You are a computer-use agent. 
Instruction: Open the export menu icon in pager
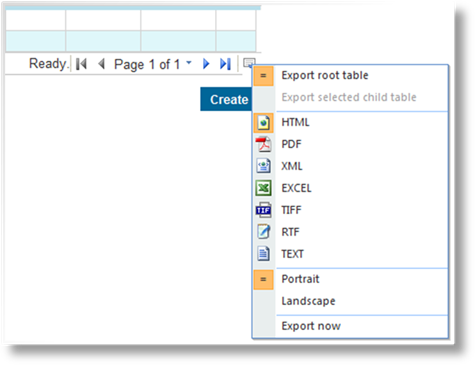[x=249, y=62]
